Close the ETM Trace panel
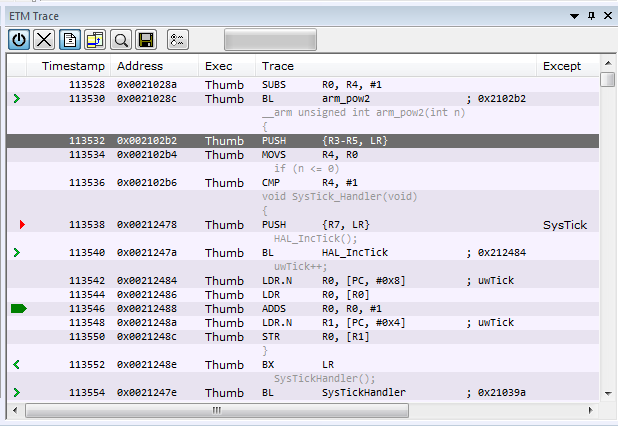This screenshot has width=618, height=426. [606, 16]
